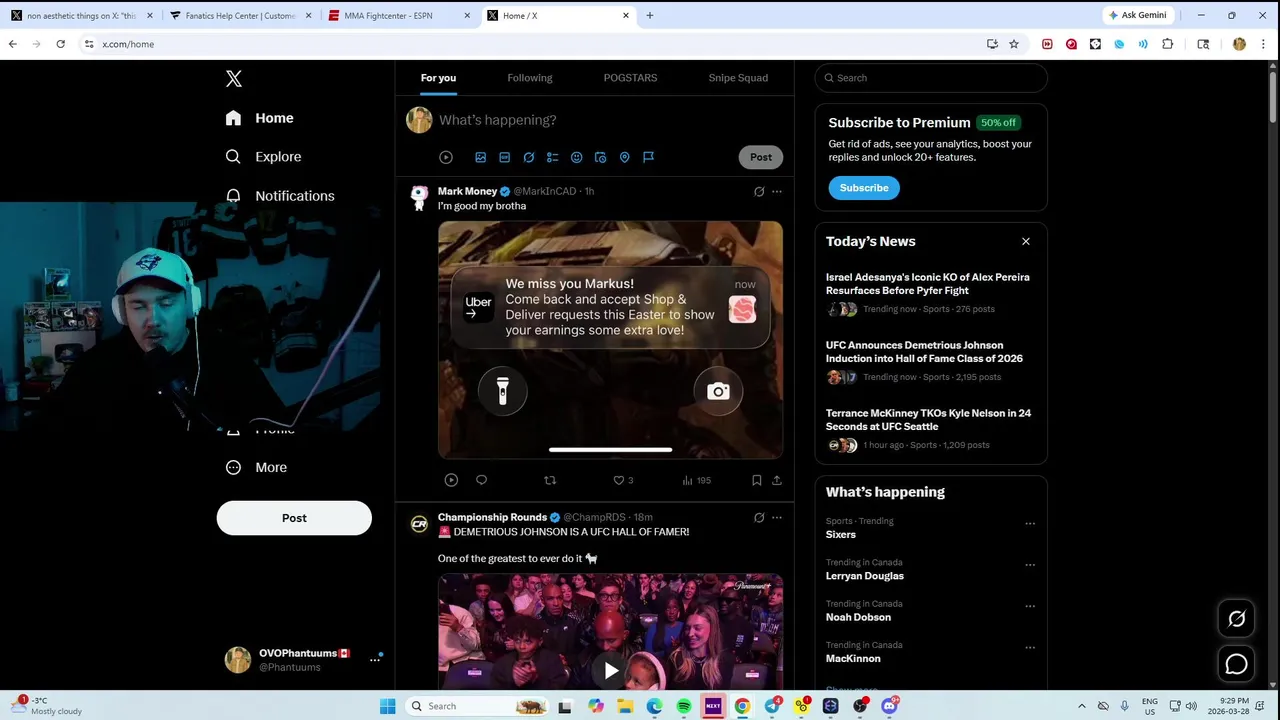Open options for MacKinnon trend

pos(1030,647)
